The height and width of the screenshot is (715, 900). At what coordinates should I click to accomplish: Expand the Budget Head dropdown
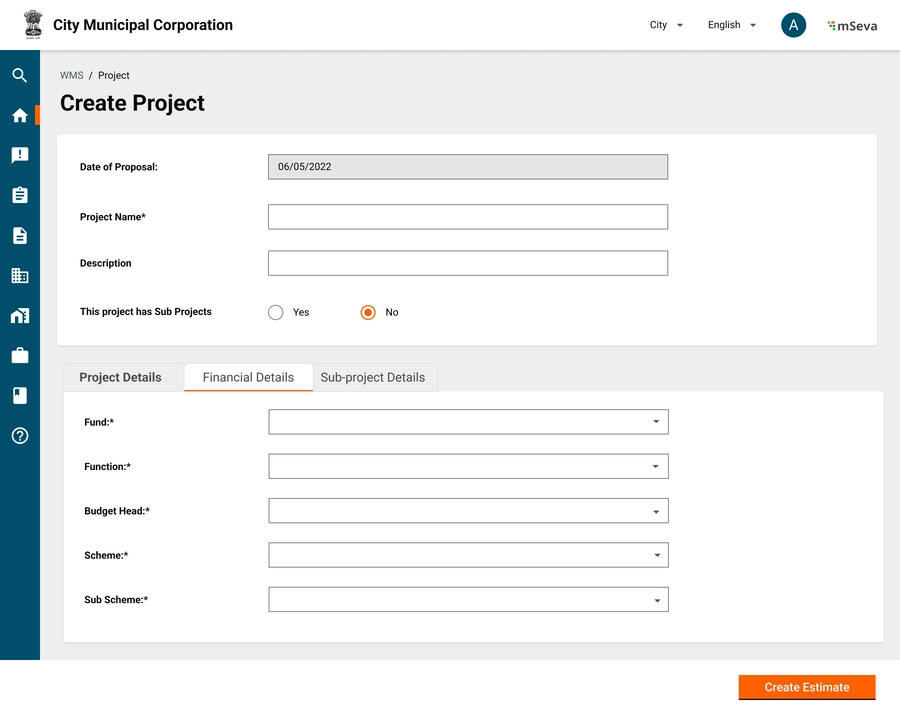click(468, 511)
